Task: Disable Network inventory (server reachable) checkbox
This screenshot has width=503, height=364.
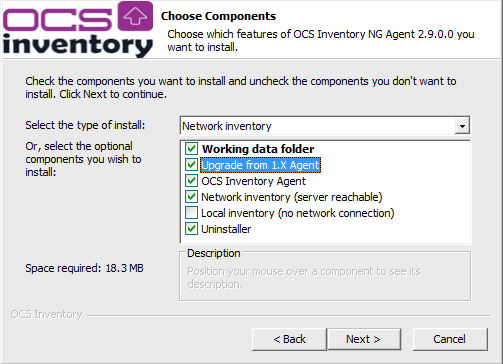Action: click(191, 197)
